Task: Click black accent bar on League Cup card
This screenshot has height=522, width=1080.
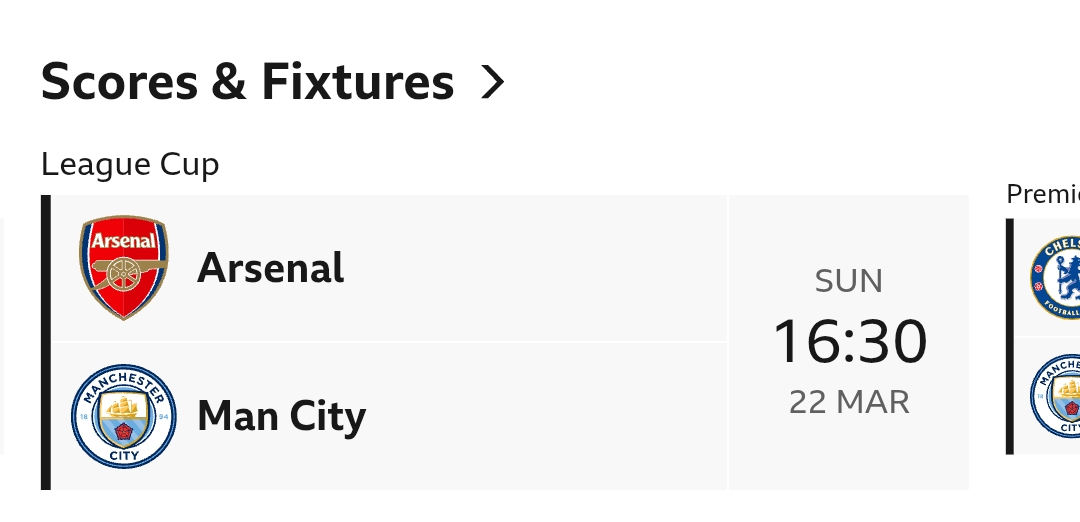Action: click(x=45, y=342)
